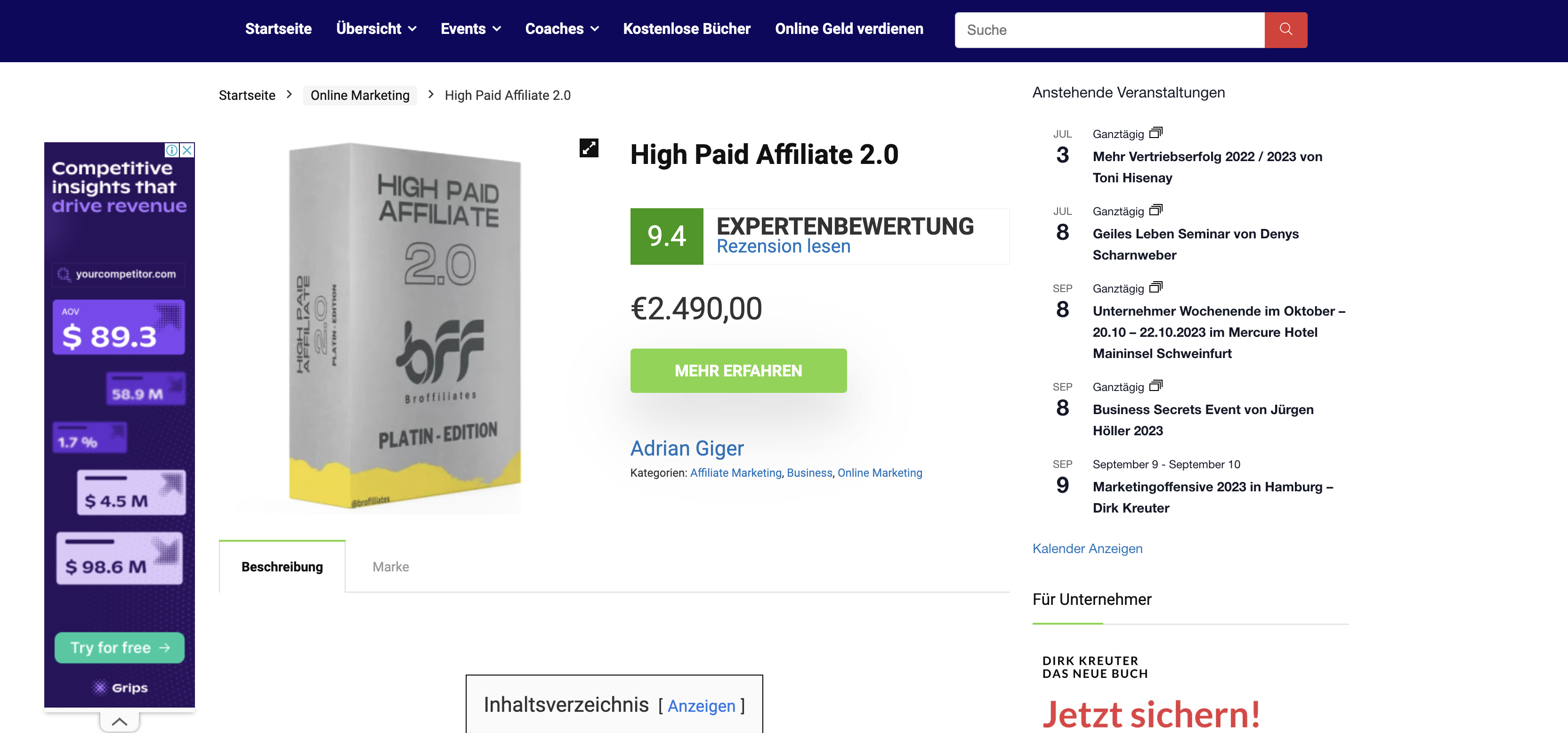Open Mehr Vertriebserfolg 2022 / 2023 event

coord(1207,167)
